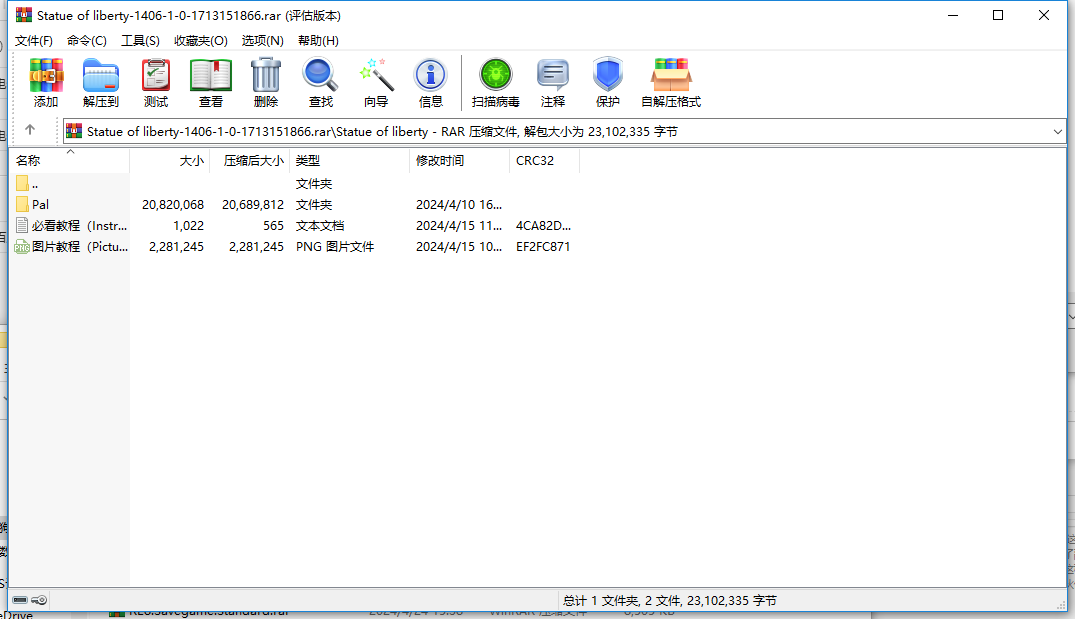Image resolution: width=1075 pixels, height=619 pixels.
Task: Click the CRC32 value EF2FC871
Action: (543, 247)
